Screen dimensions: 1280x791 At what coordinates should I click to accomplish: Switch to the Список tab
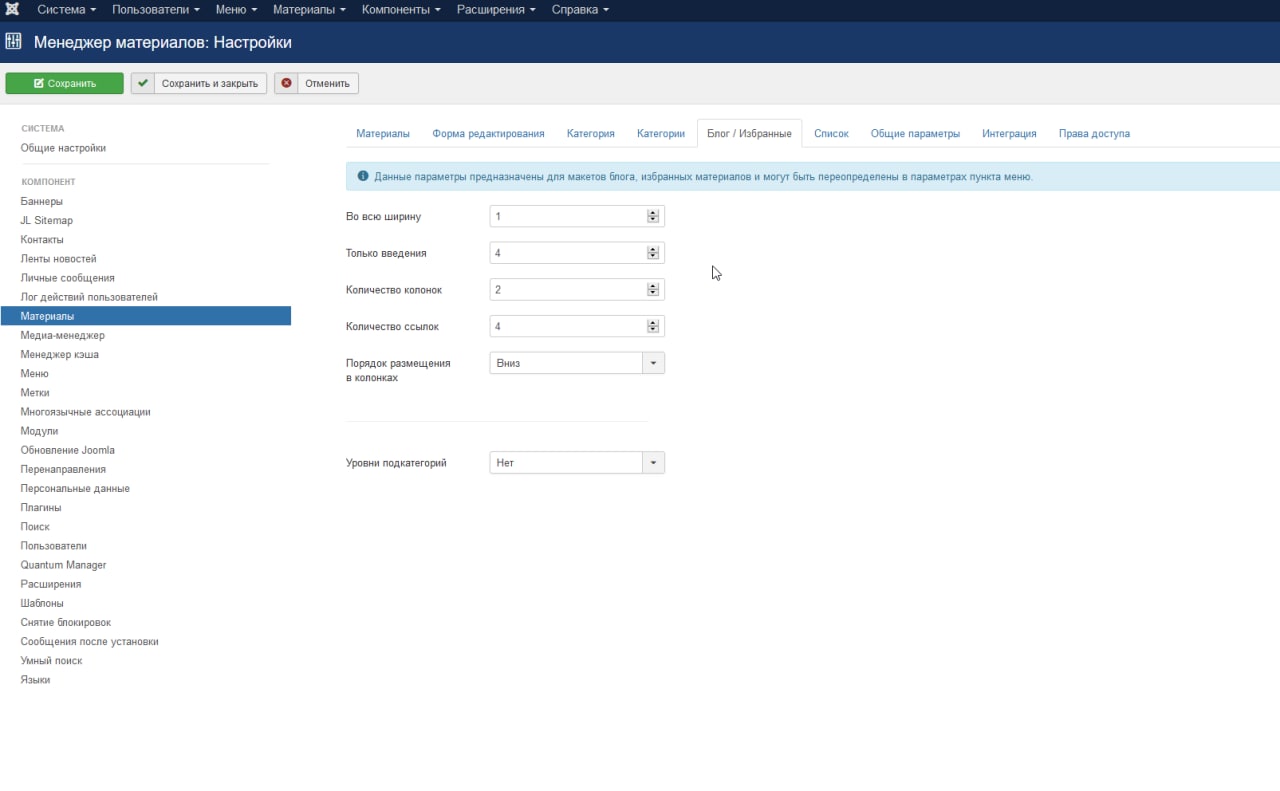click(831, 133)
